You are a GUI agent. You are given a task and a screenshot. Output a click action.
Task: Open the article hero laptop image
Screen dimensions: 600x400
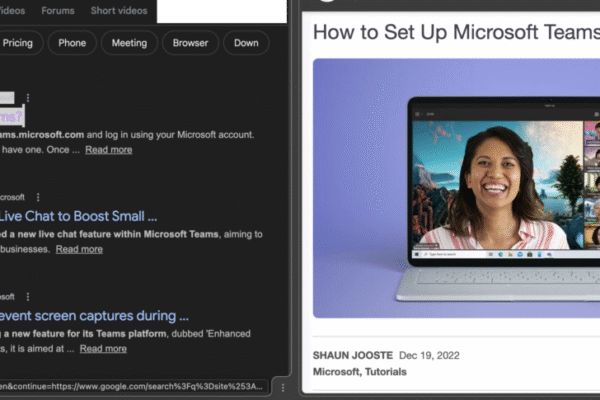coord(456,188)
